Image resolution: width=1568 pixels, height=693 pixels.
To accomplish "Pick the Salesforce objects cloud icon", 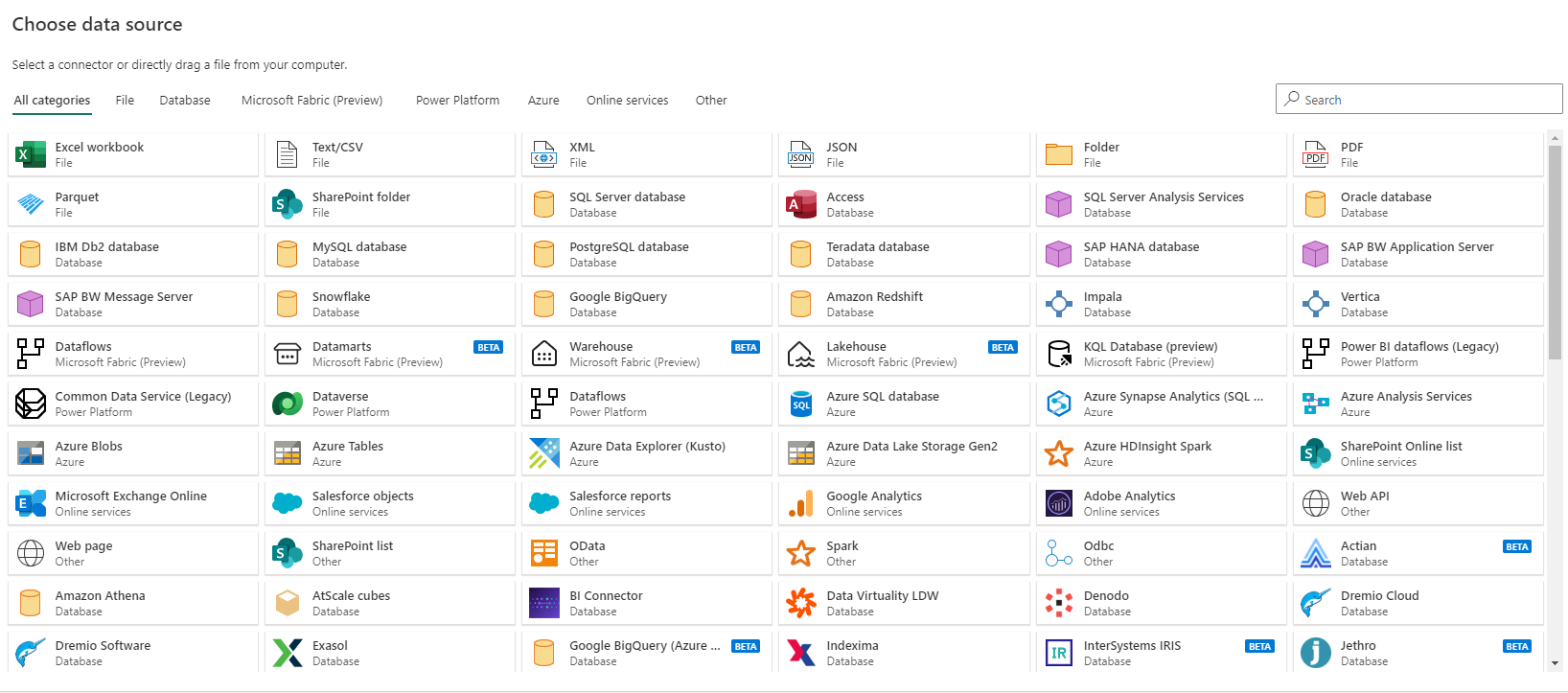I will 288,503.
